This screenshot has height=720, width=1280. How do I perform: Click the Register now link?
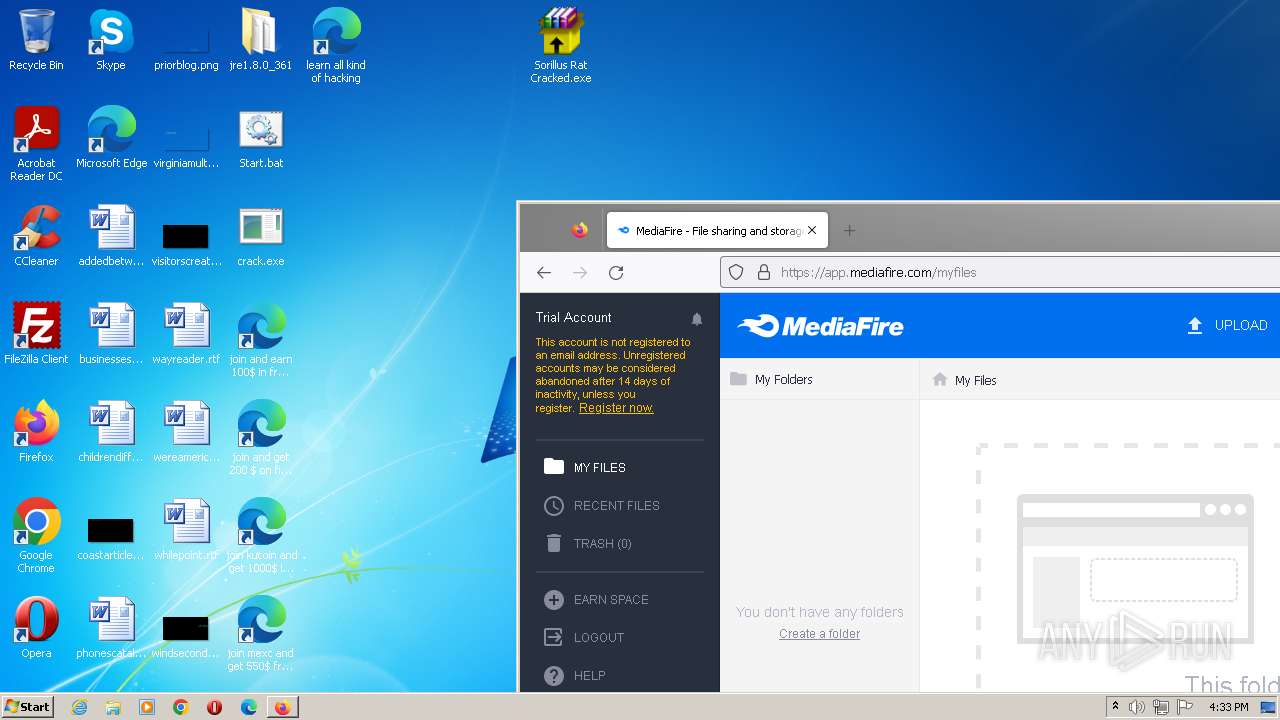coord(616,408)
